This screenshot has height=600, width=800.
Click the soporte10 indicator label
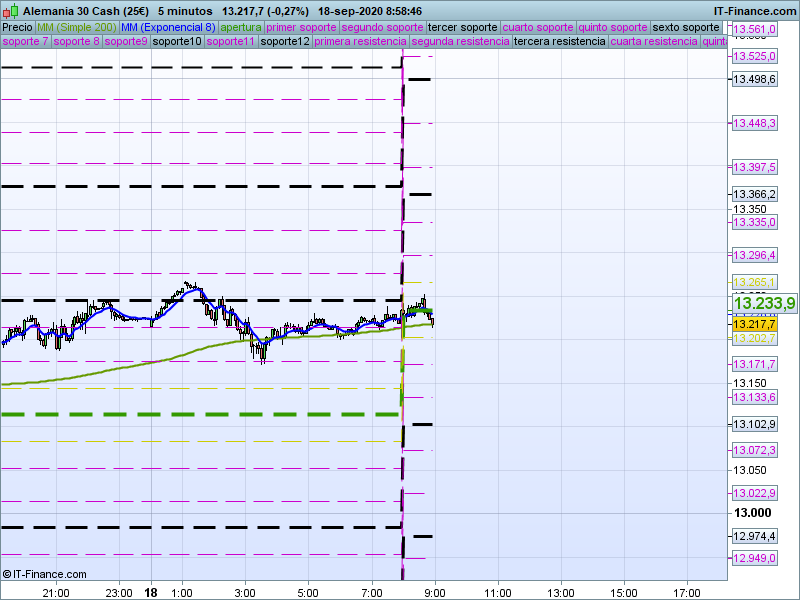click(x=177, y=42)
